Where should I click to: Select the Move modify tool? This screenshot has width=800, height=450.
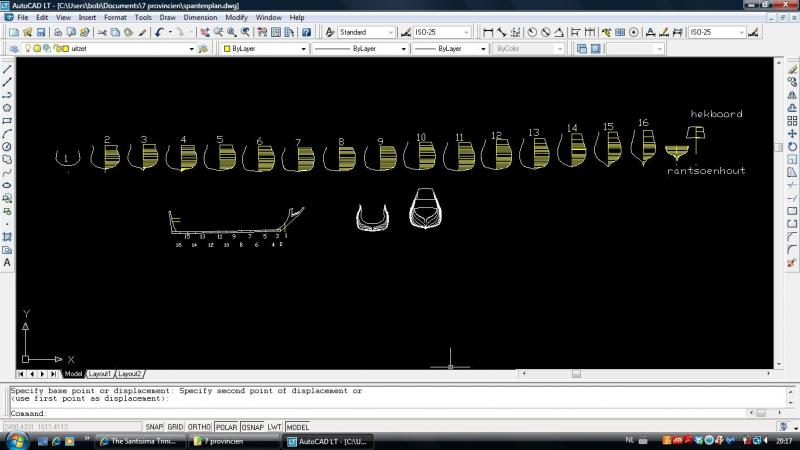(792, 134)
